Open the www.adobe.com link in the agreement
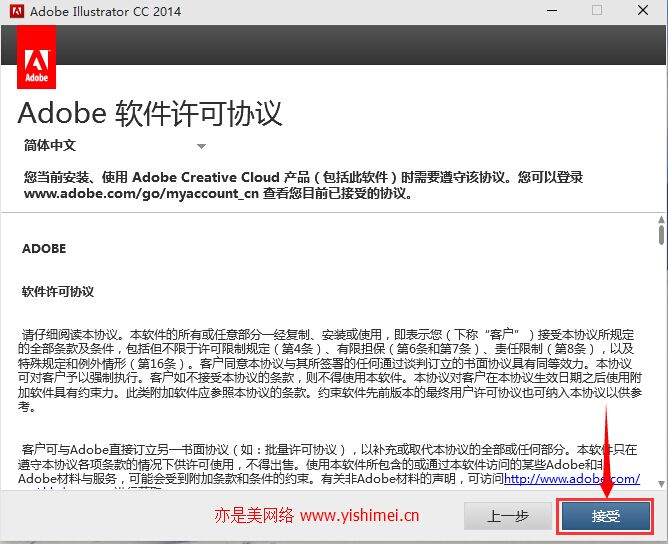 [x=572, y=479]
